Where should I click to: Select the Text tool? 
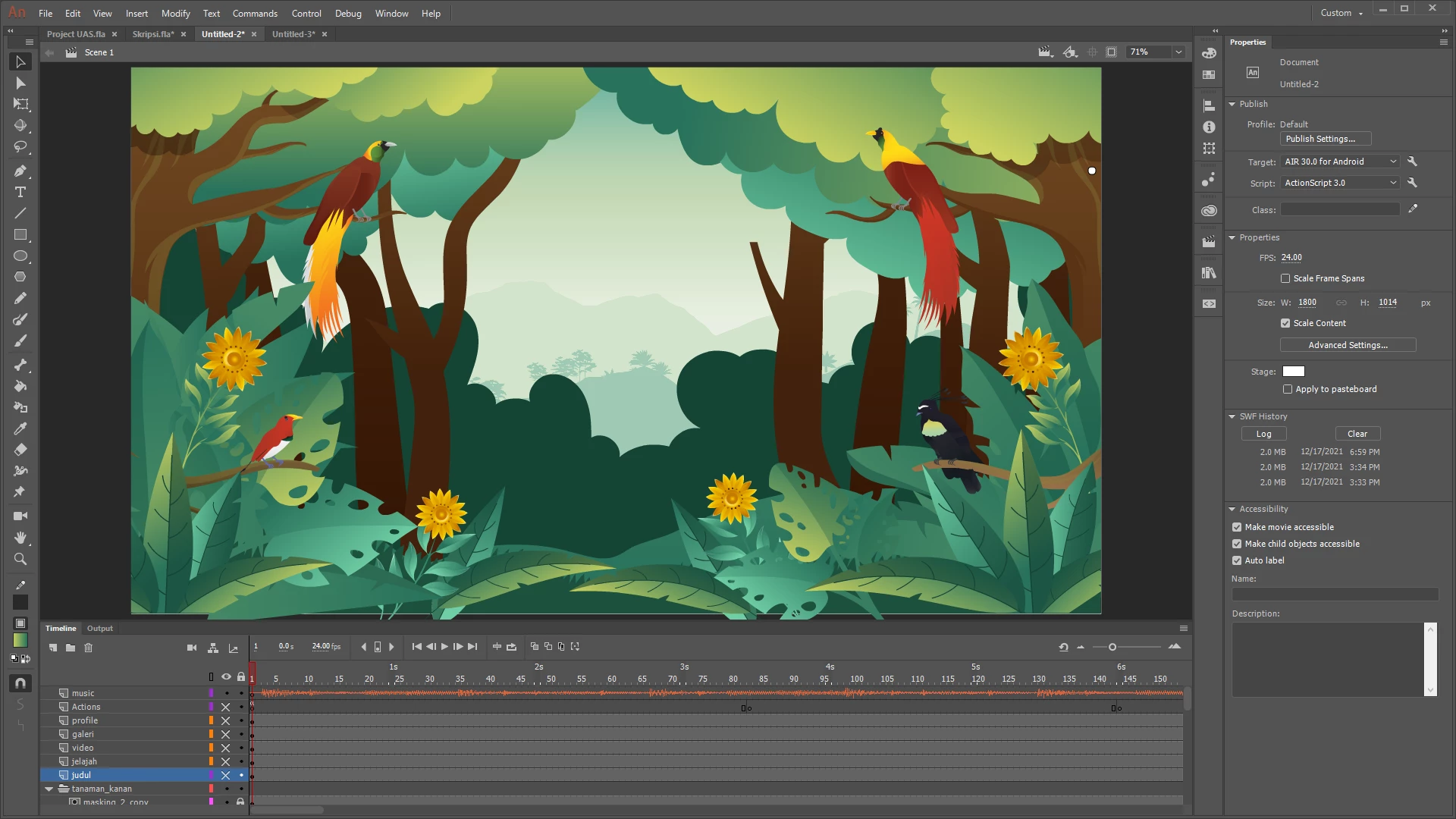(20, 192)
